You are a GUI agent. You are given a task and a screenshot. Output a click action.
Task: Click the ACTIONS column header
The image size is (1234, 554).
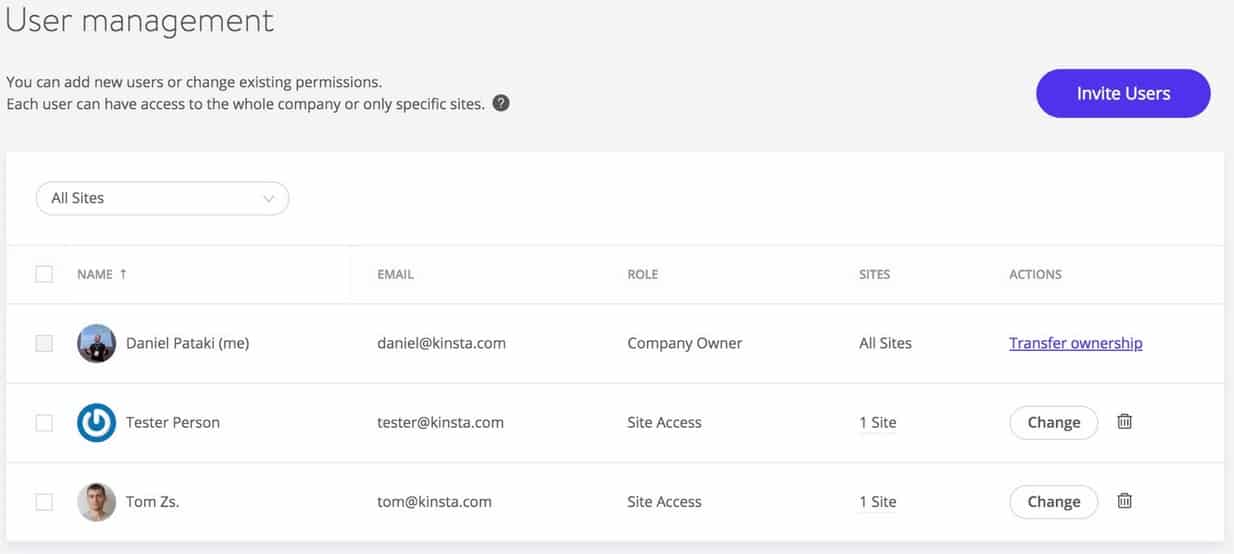point(1035,274)
